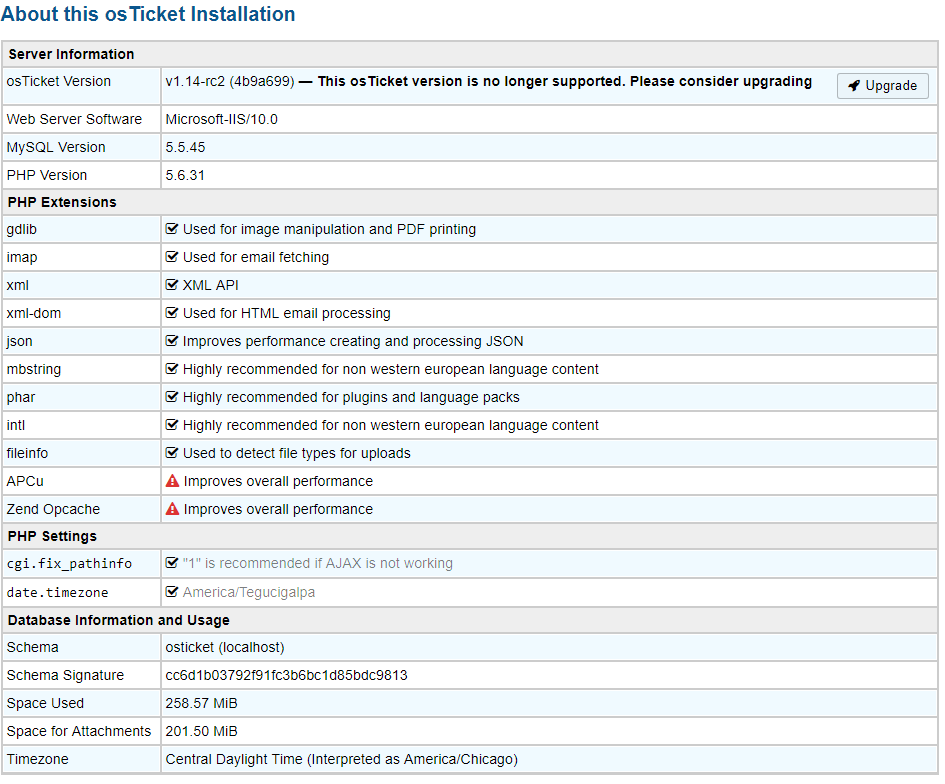
Task: Click the 'imap' extension name
Action: click(22, 257)
